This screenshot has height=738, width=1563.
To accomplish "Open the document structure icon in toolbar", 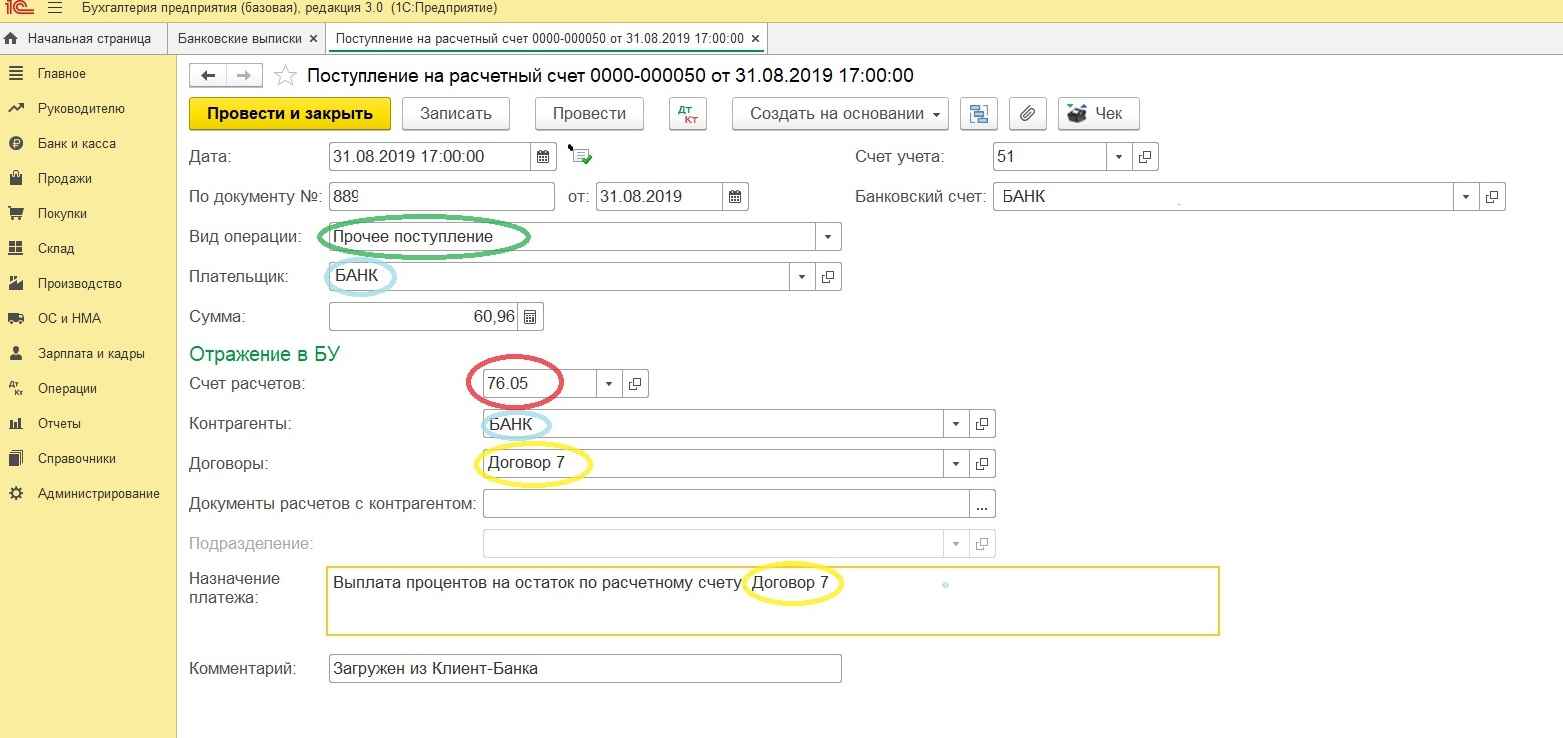I will 979,114.
